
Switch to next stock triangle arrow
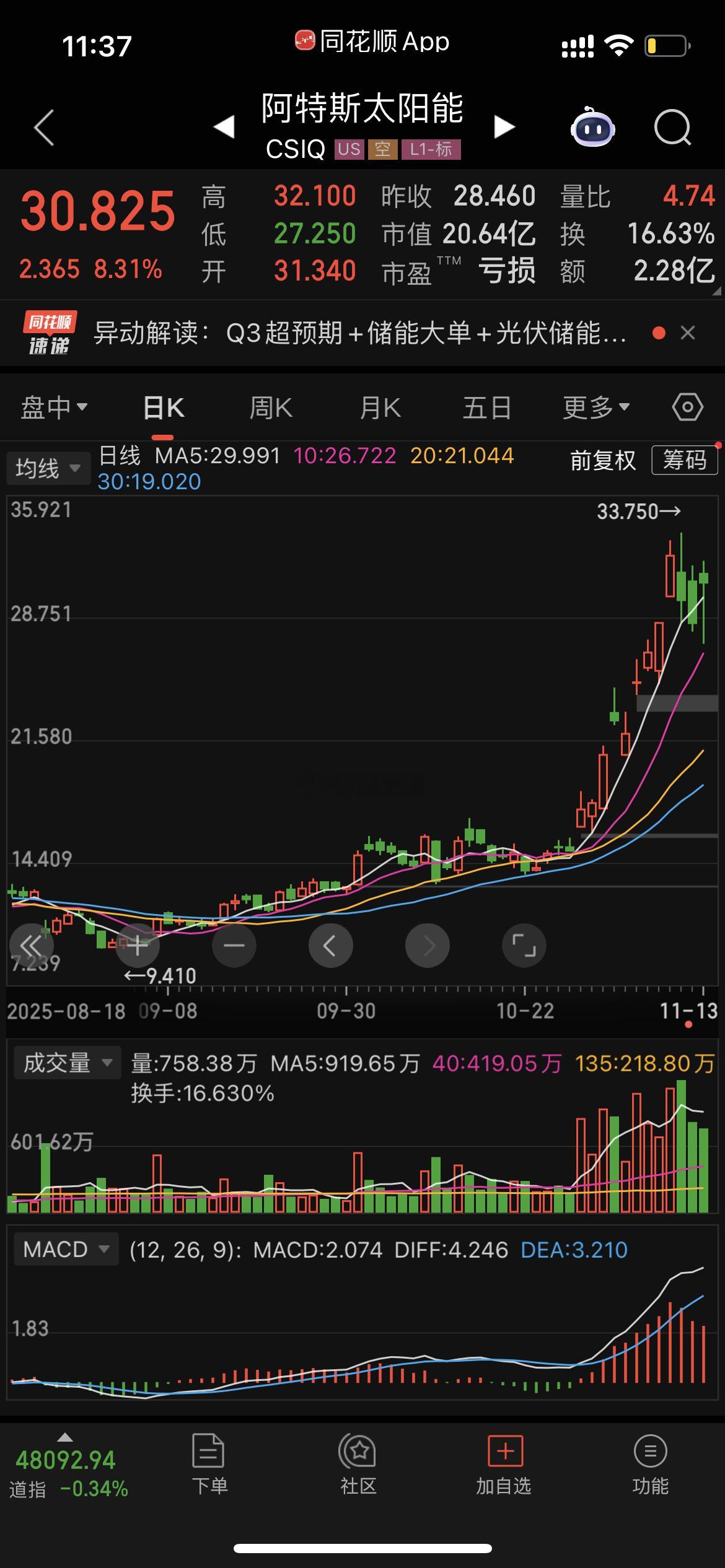click(504, 127)
